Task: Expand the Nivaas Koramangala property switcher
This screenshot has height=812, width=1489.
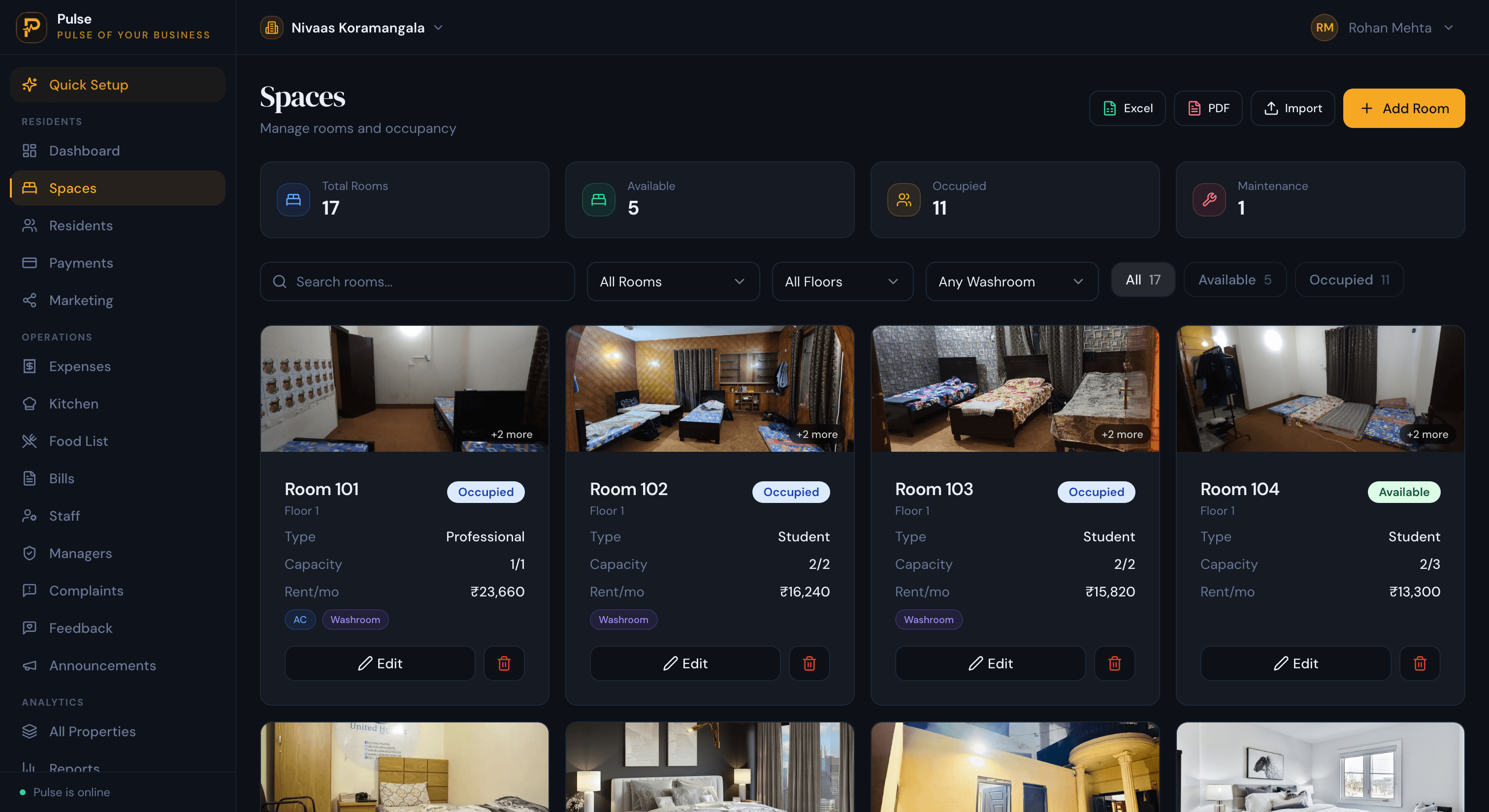Action: pos(352,28)
